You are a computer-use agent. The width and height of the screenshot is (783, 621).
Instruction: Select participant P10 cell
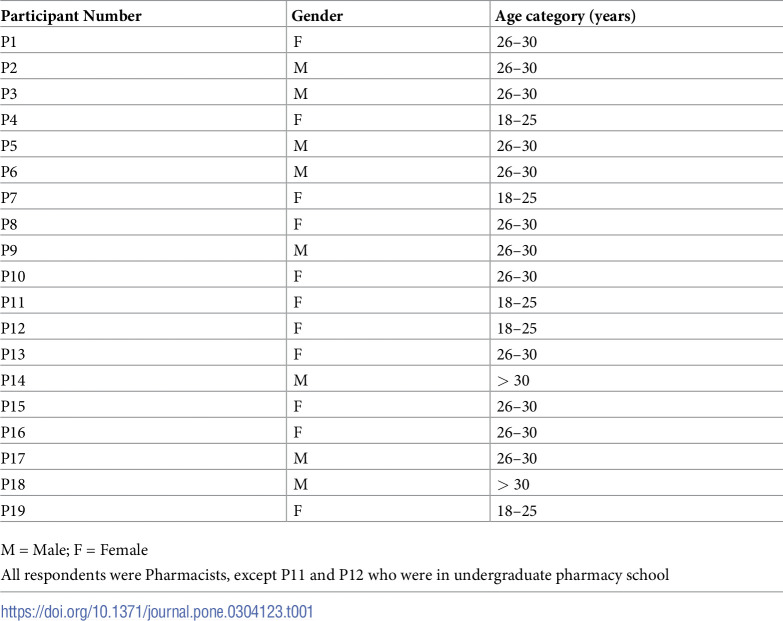click(13, 276)
